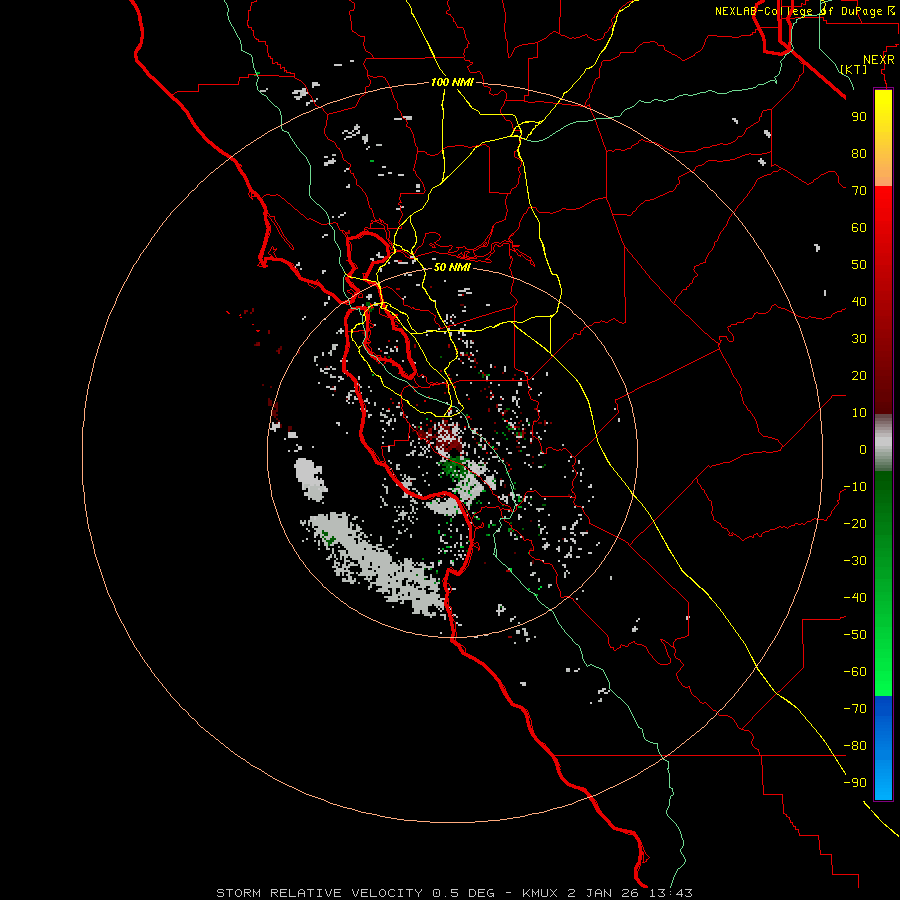Click the 13:43 timestamp
This screenshot has height=900, width=900.
669,893
